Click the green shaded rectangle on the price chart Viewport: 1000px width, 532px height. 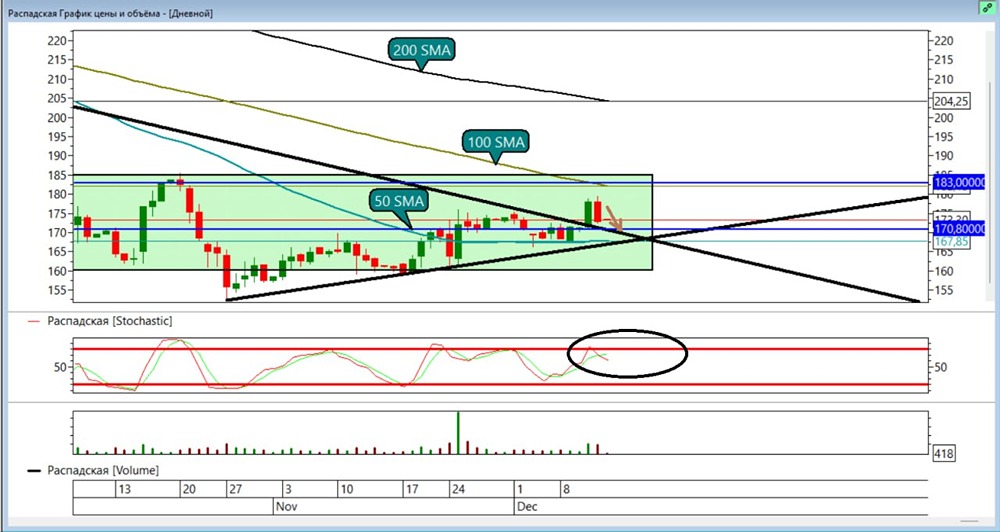363,222
